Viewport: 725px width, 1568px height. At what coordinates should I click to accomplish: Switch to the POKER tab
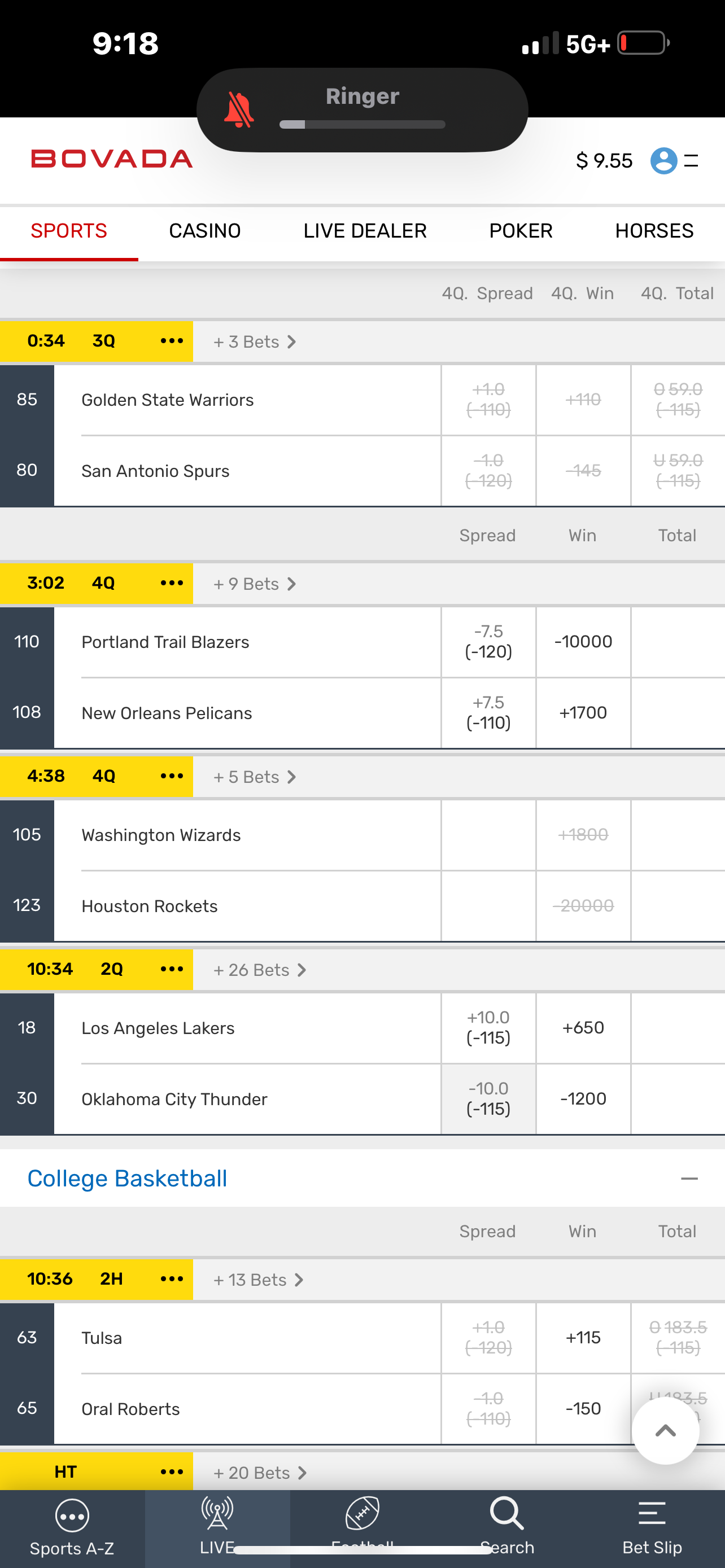[x=521, y=231]
